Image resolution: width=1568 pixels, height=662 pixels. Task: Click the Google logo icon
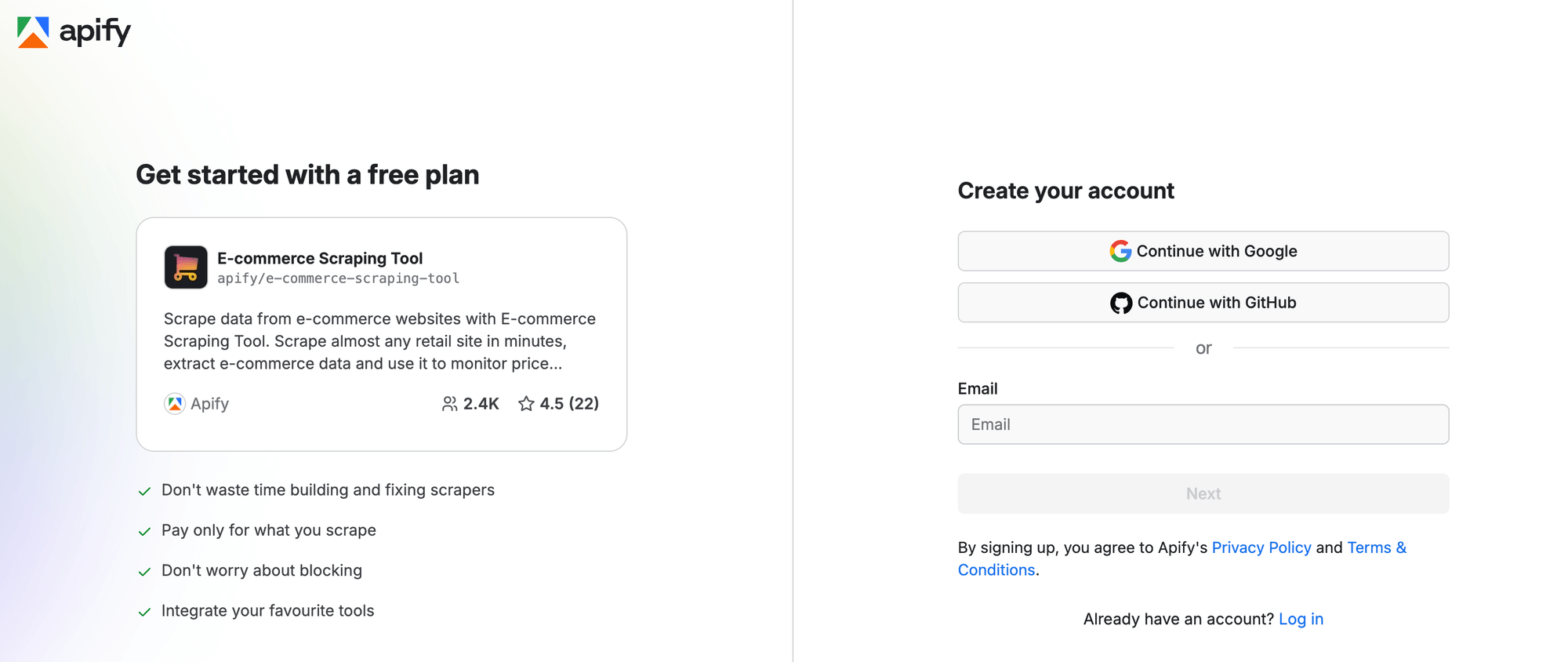(x=1121, y=251)
